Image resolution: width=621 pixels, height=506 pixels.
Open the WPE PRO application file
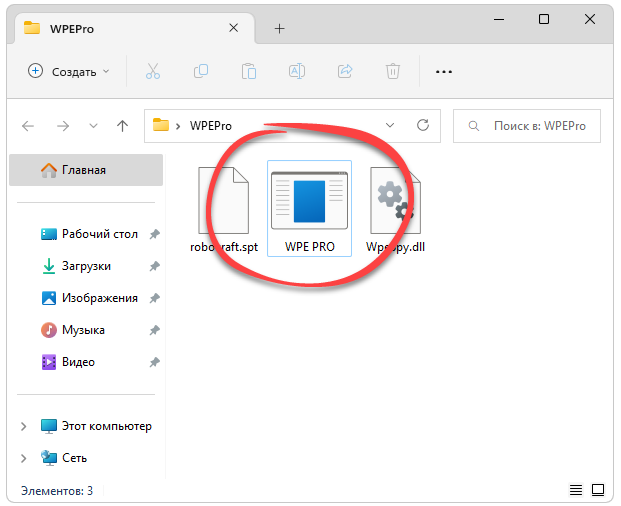coord(309,208)
